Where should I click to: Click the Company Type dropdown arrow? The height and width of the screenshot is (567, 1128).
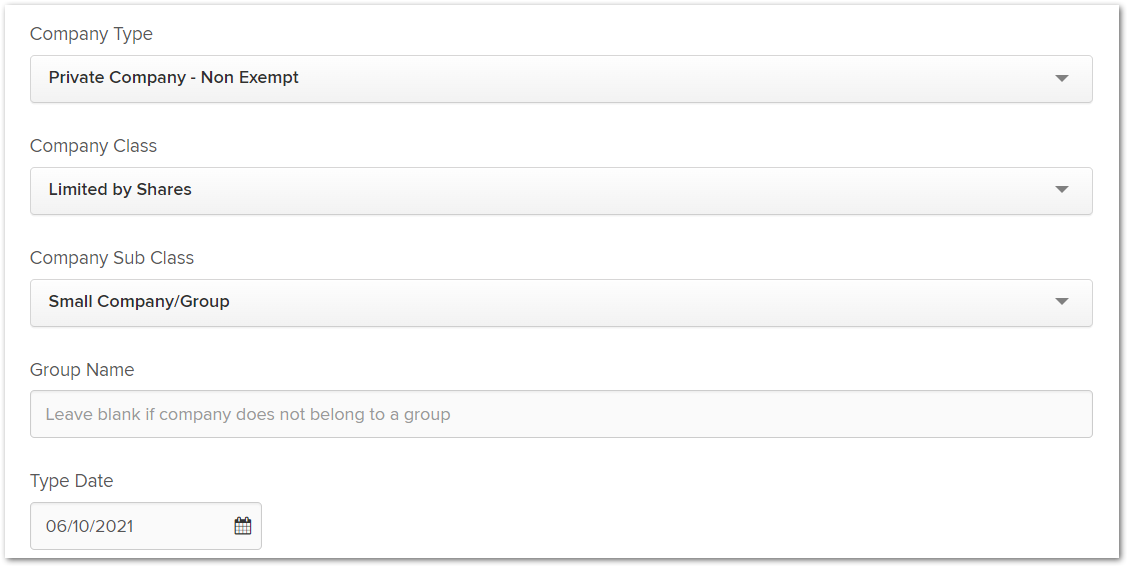tap(1062, 78)
